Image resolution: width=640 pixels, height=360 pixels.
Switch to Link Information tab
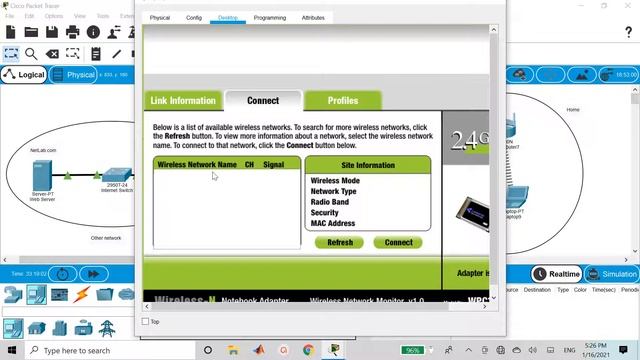pyautogui.click(x=183, y=101)
